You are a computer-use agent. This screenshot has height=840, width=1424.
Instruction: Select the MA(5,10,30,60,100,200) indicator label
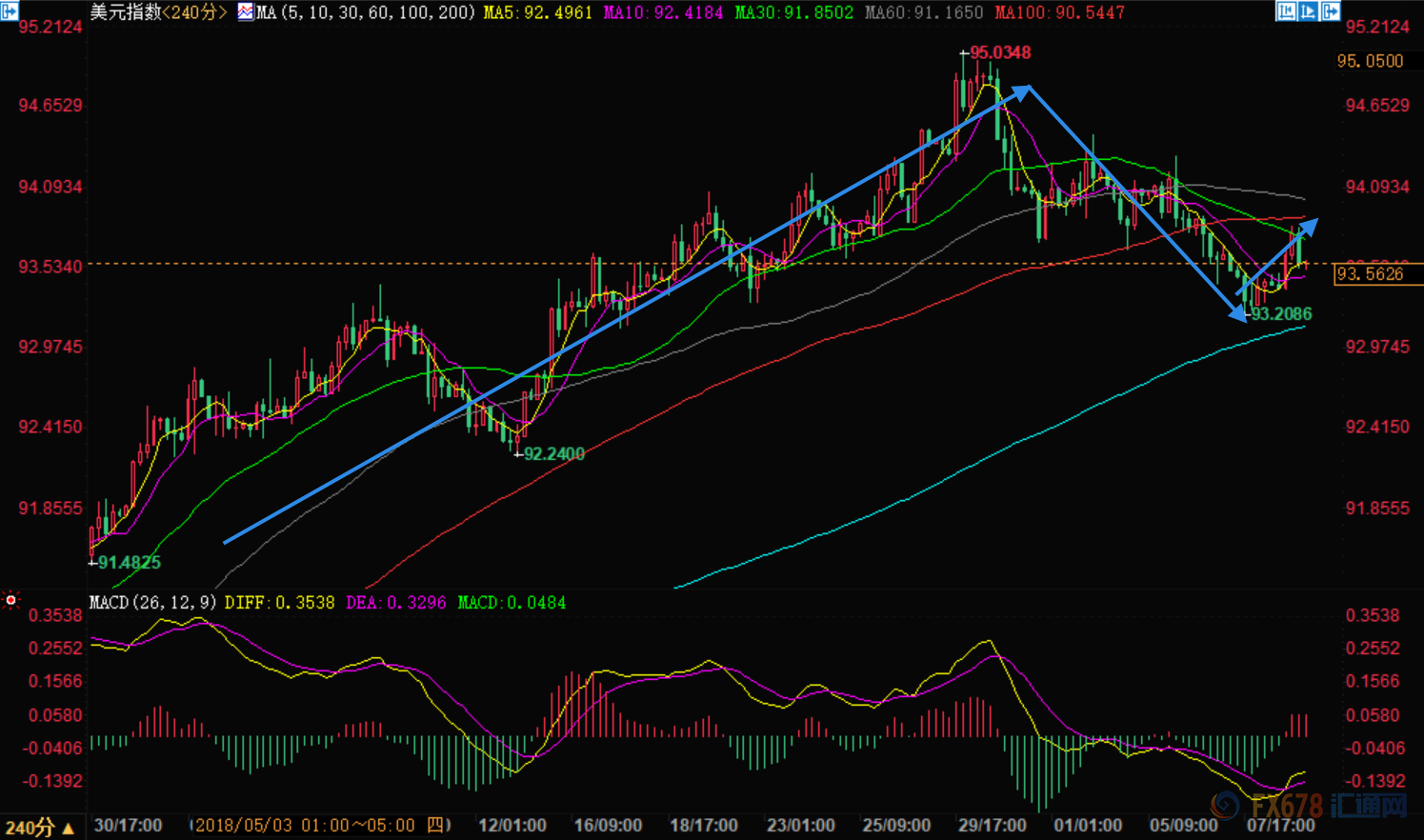pos(366,12)
